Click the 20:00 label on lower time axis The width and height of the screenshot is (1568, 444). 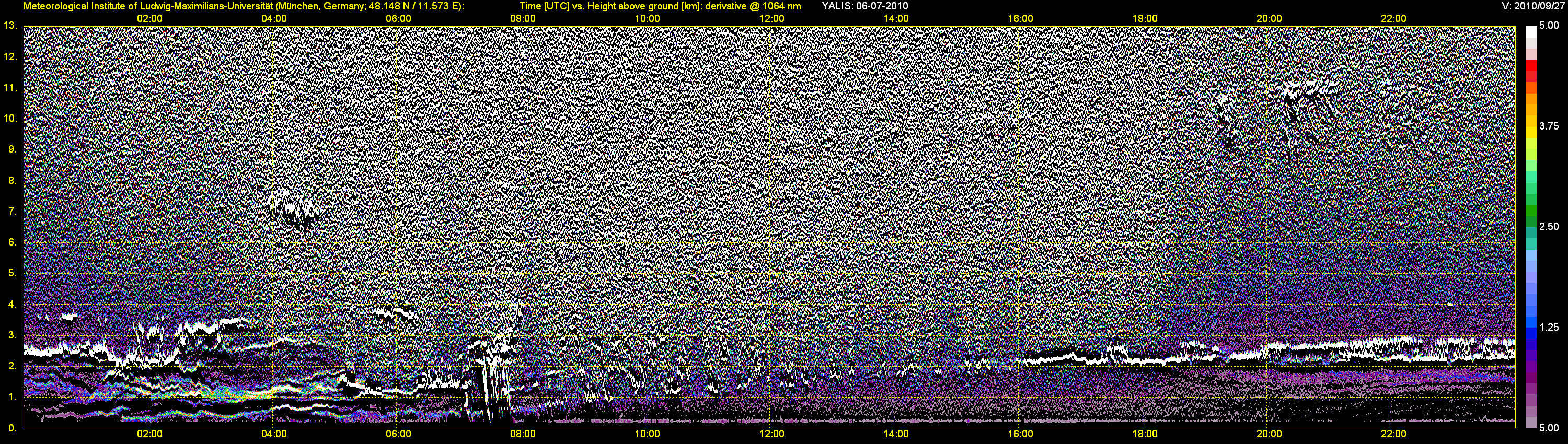coord(1269,434)
